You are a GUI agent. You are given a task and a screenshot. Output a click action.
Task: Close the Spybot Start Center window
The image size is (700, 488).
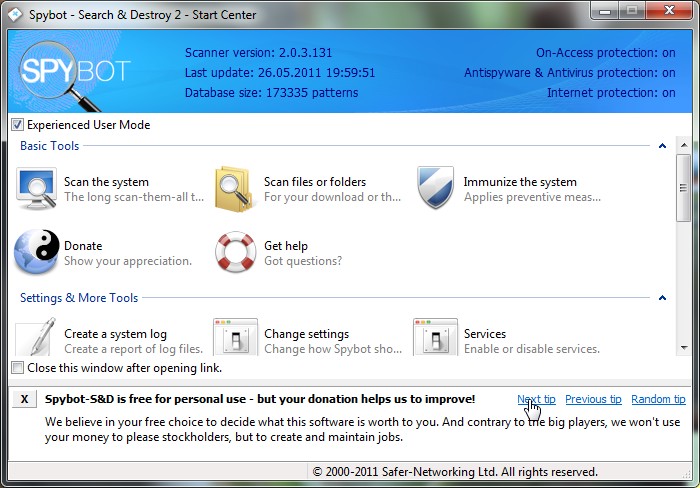click(x=669, y=11)
